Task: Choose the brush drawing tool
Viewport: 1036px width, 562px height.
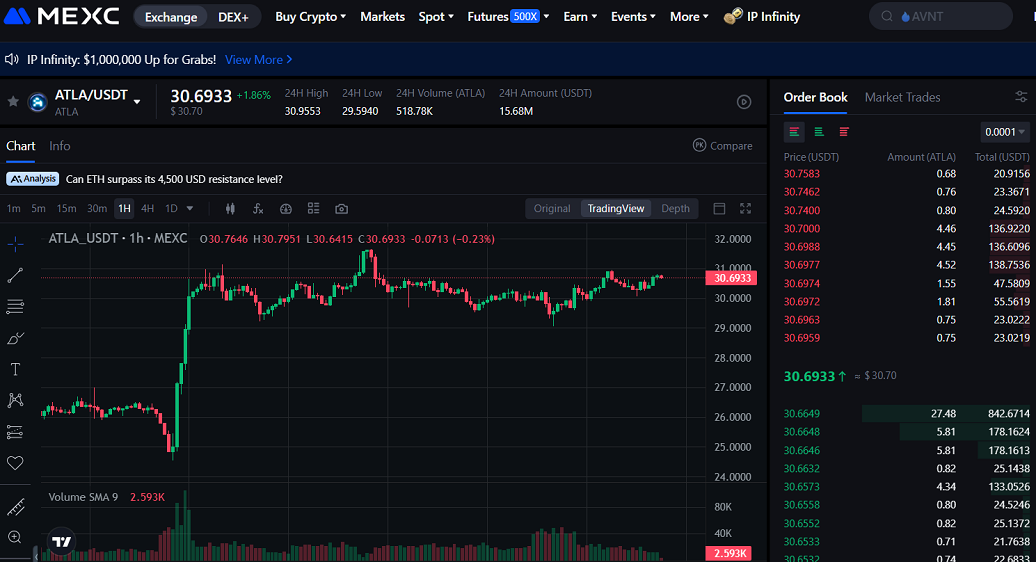Action: [x=15, y=338]
